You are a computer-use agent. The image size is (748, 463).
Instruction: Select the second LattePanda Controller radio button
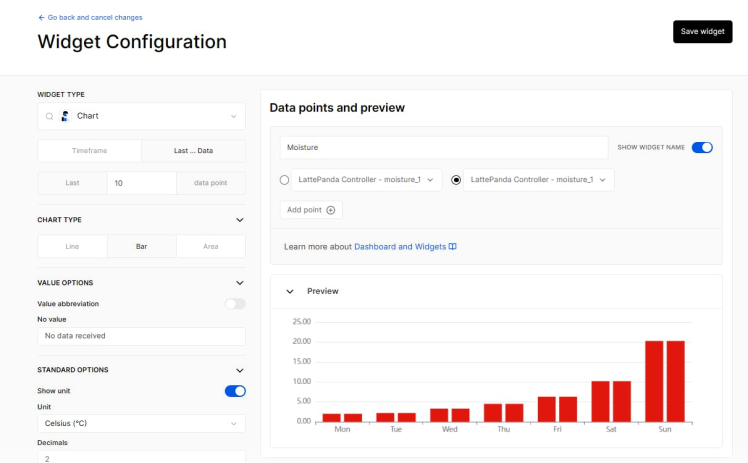[457, 180]
